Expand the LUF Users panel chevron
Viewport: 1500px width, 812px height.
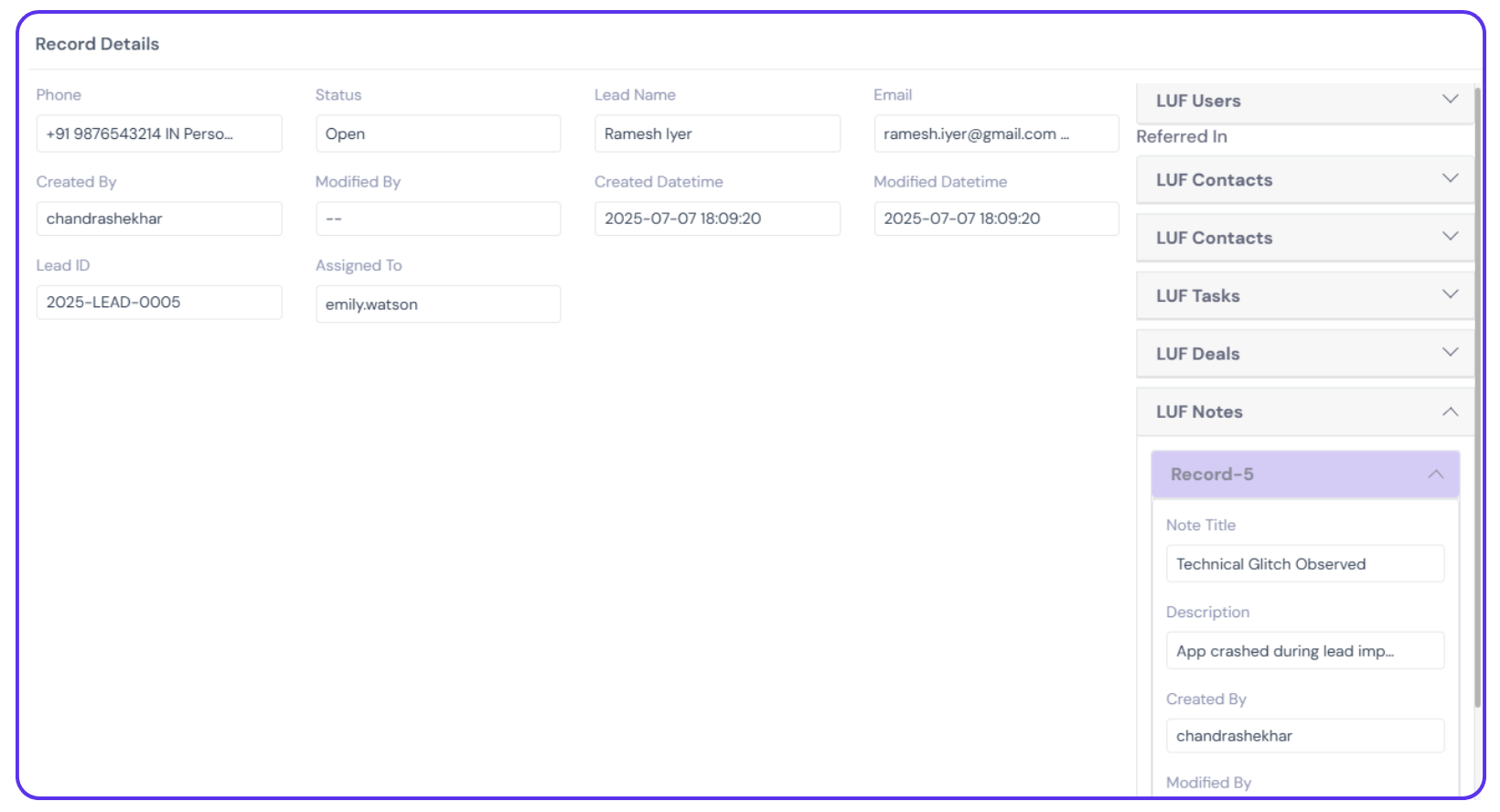tap(1450, 100)
